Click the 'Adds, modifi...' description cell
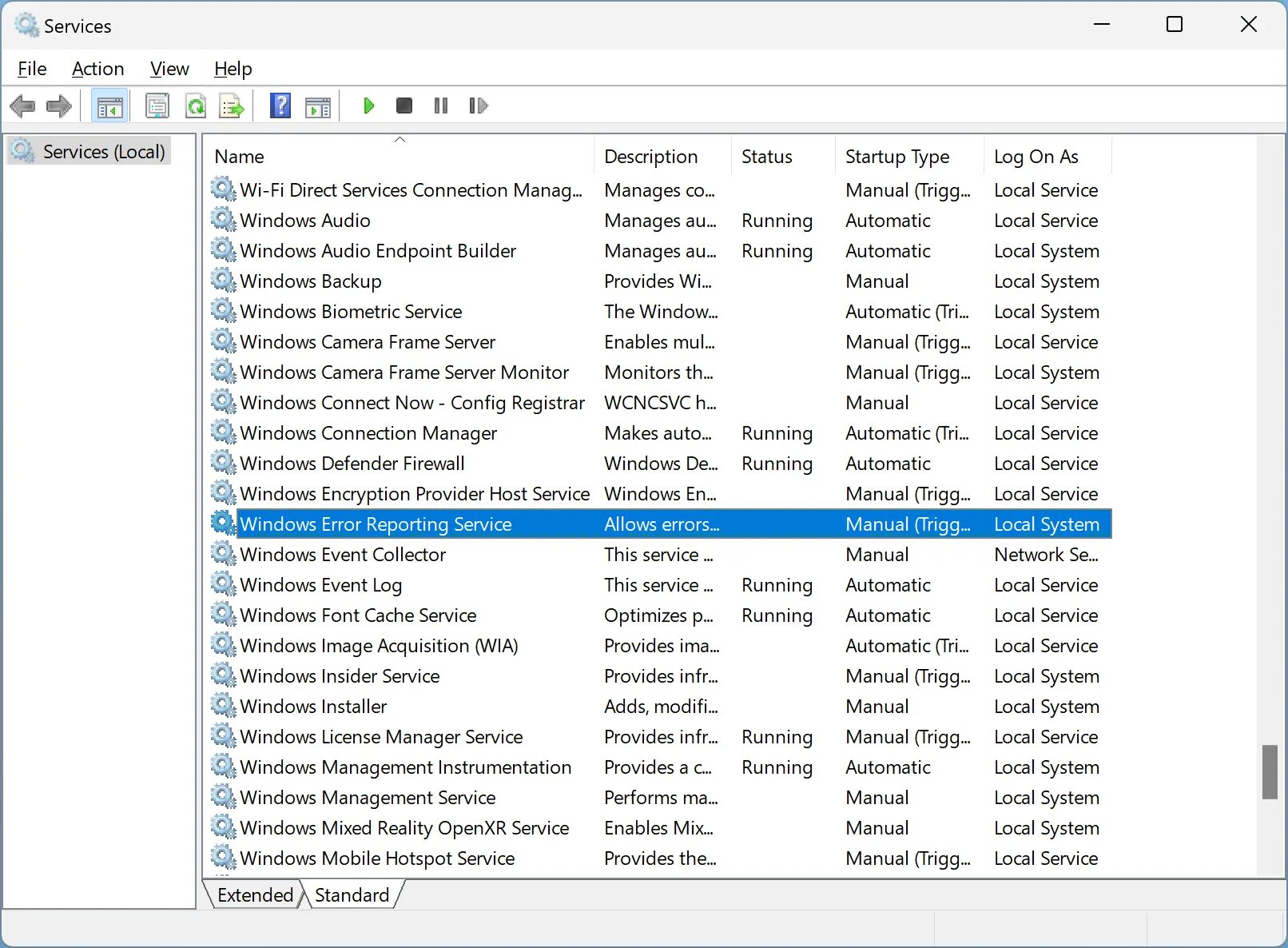The width and height of the screenshot is (1288, 948). 661,706
